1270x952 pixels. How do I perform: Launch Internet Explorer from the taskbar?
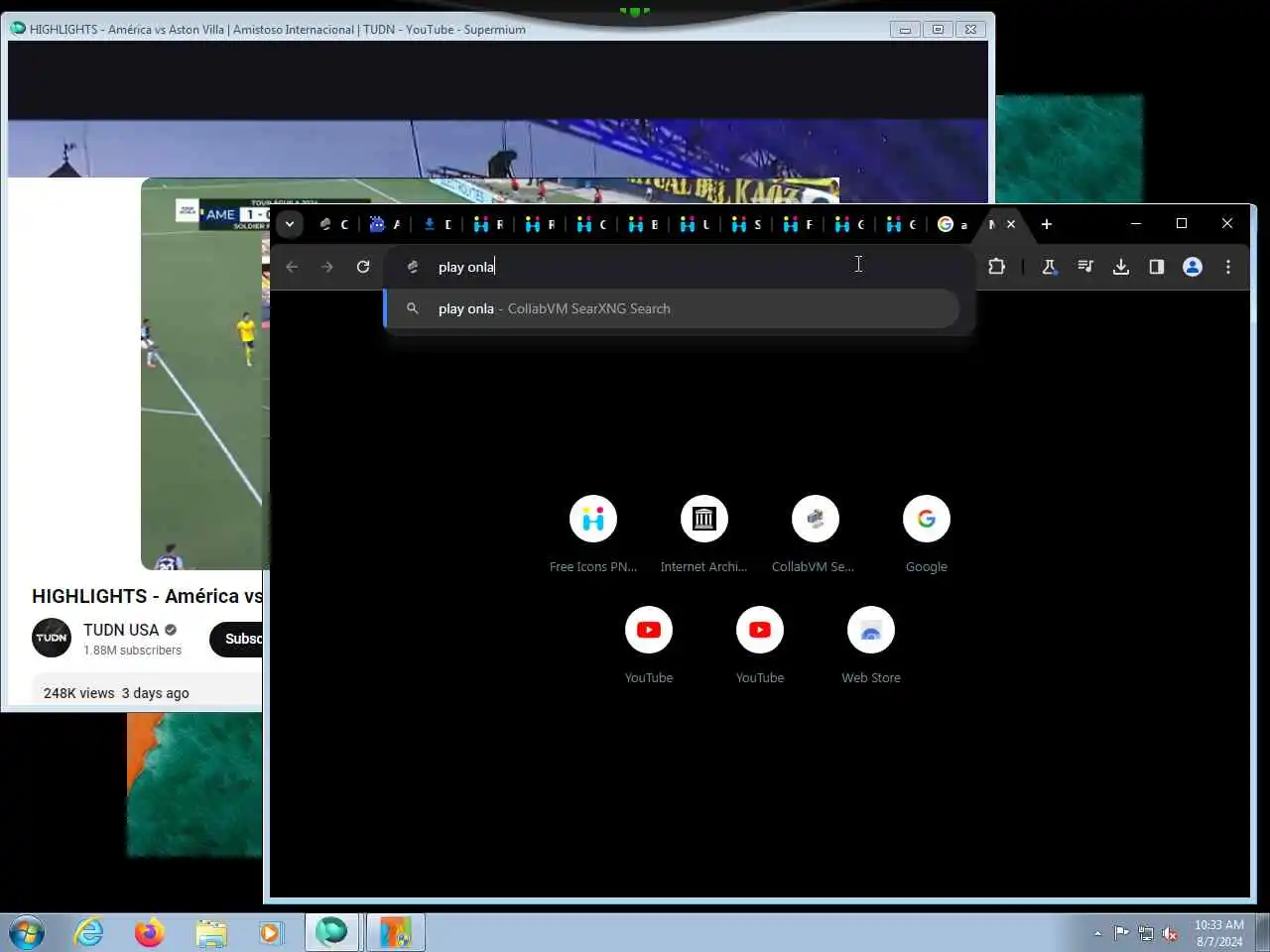[89, 932]
